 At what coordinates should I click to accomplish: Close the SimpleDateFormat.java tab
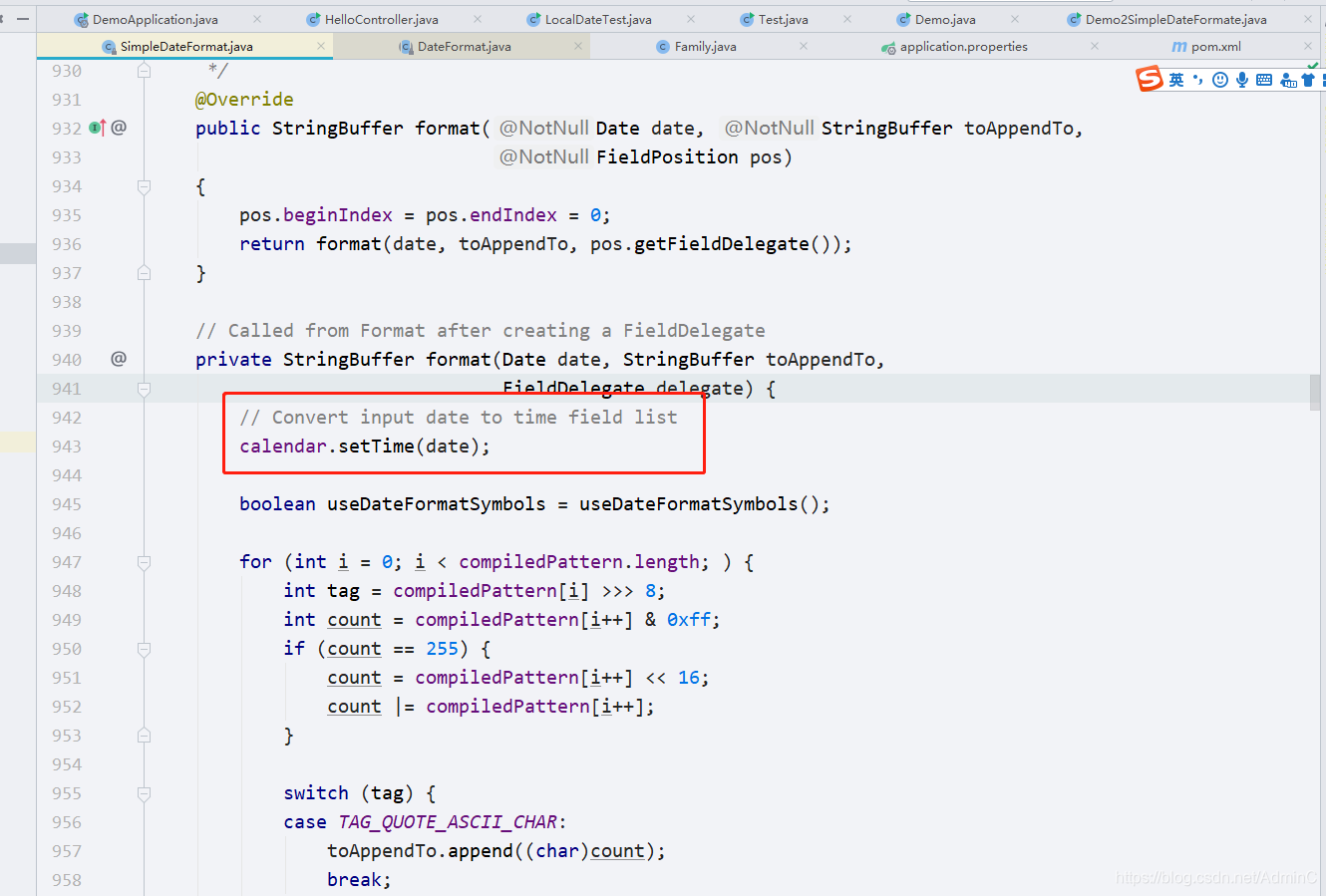(321, 46)
